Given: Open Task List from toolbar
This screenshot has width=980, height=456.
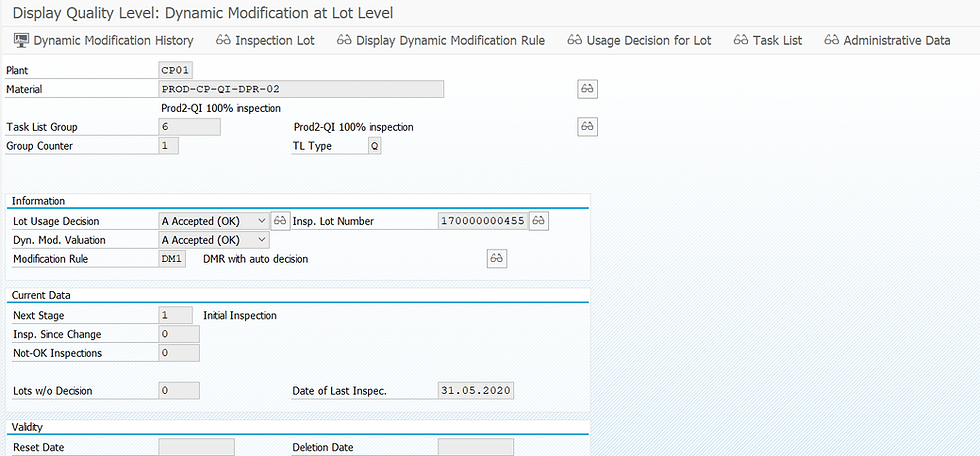Looking at the screenshot, I should click(768, 41).
